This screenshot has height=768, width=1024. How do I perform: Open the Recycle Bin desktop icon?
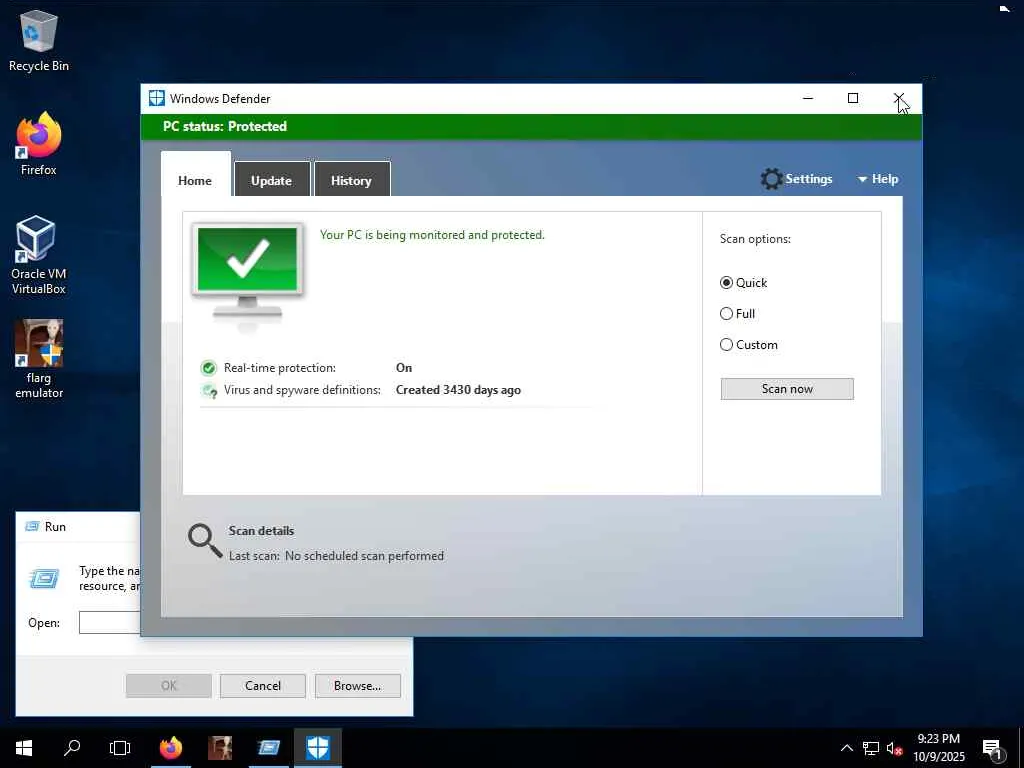pyautogui.click(x=39, y=40)
